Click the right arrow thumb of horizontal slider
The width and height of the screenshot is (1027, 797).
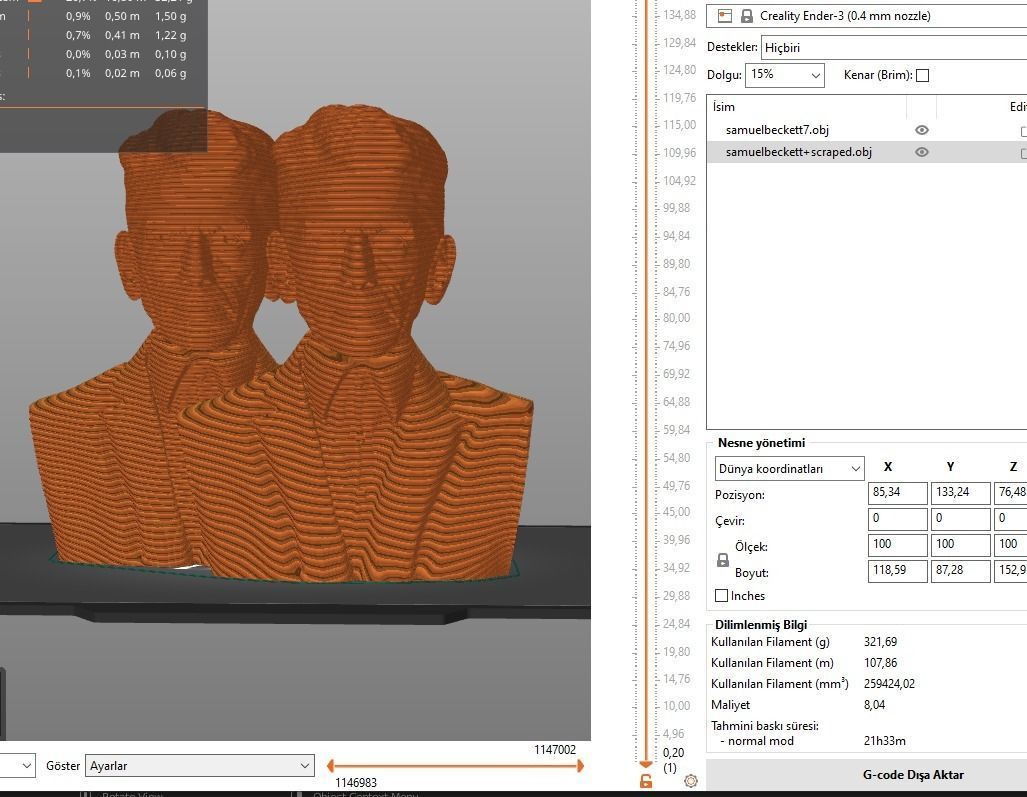coord(580,766)
